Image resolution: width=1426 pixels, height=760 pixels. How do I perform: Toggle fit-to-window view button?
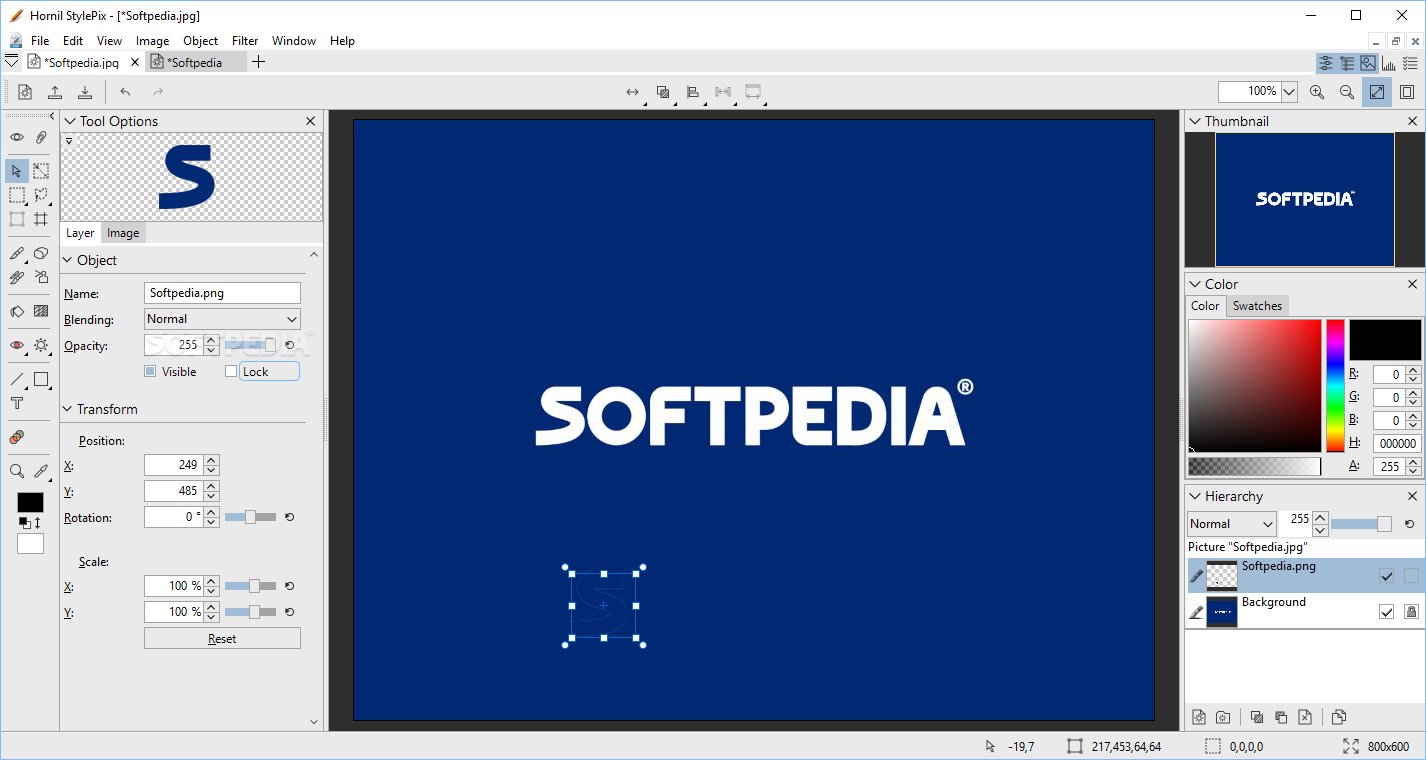pos(1377,92)
